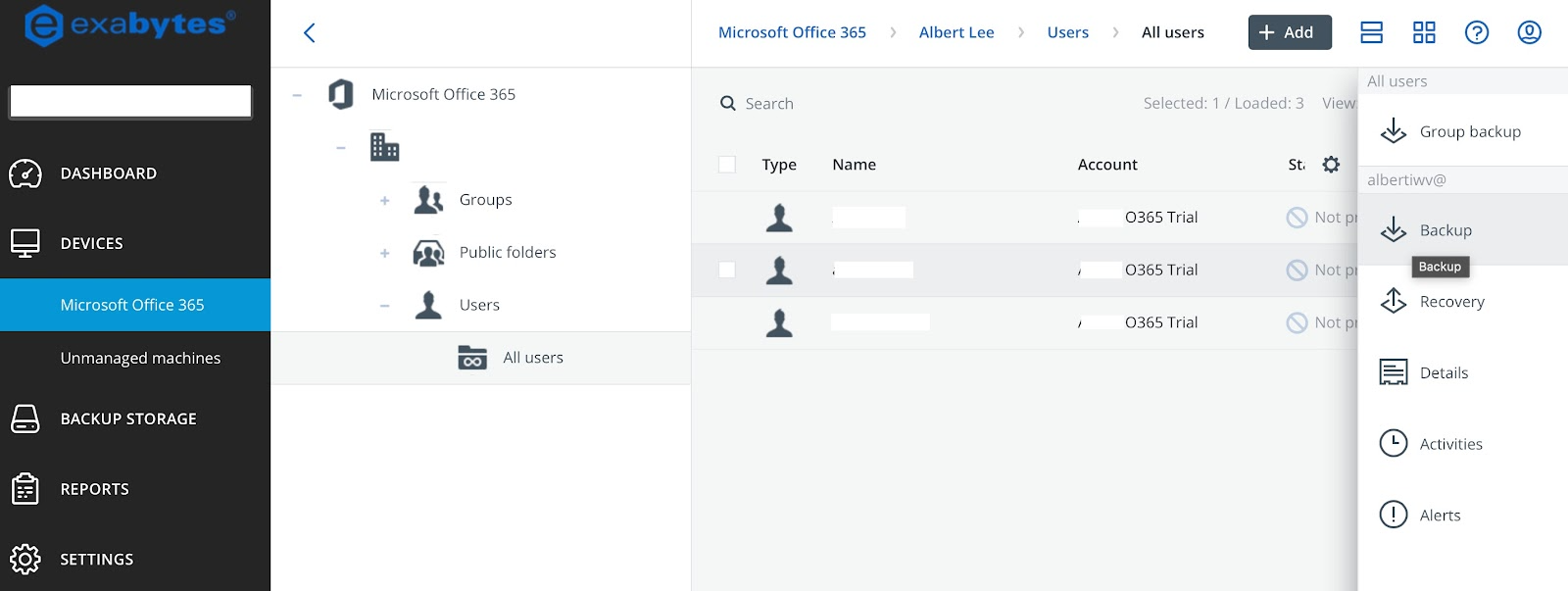Go to Albert Lee breadcrumb
This screenshot has width=1568, height=591.
[956, 32]
